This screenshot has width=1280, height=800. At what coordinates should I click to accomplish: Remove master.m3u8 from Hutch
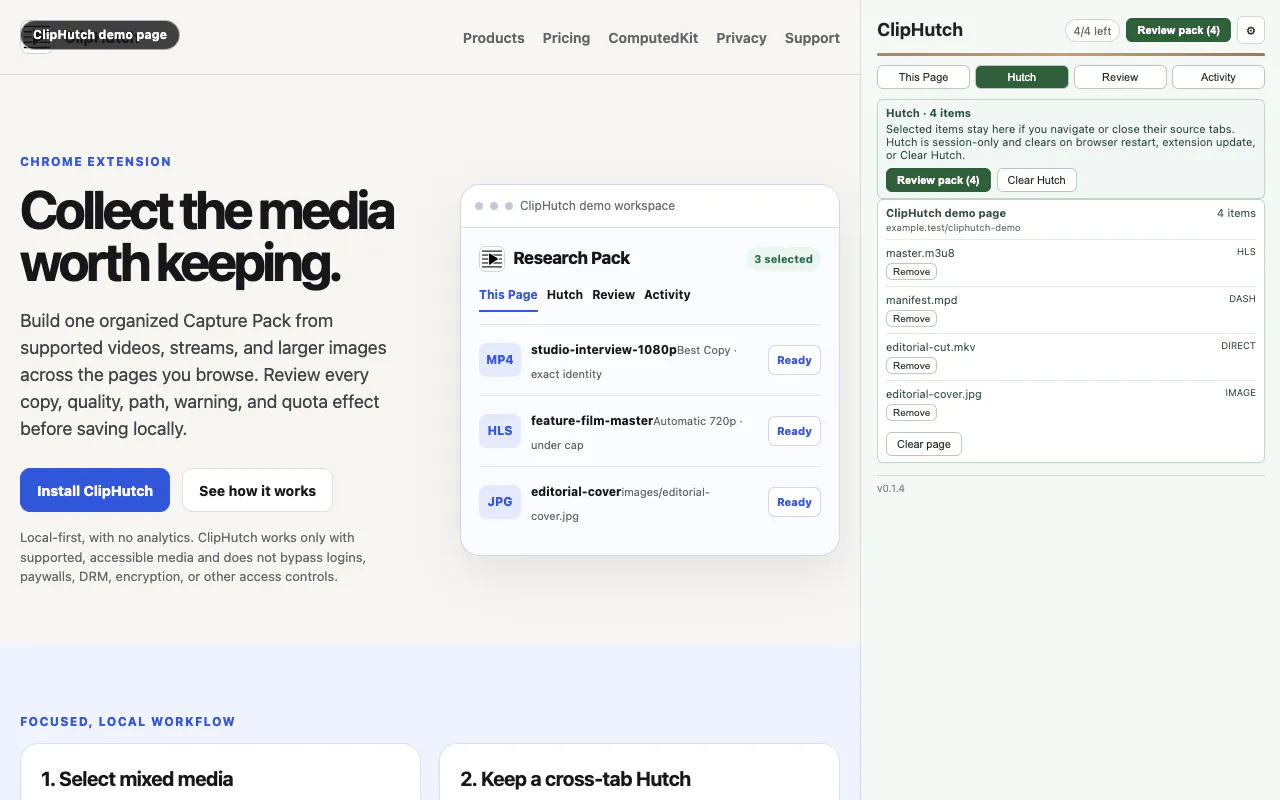click(x=911, y=272)
